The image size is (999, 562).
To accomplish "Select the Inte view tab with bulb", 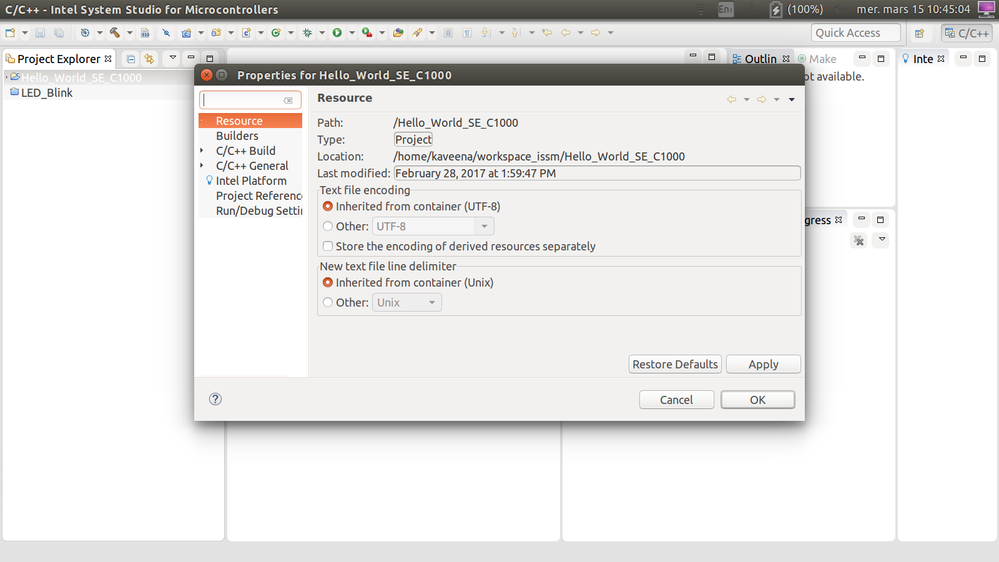I will (923, 59).
